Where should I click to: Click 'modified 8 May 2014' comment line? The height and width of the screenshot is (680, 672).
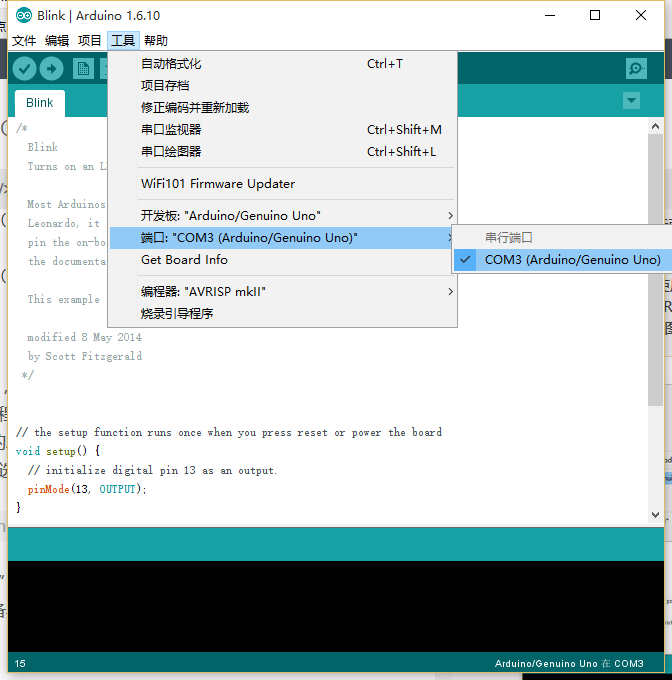[84, 337]
